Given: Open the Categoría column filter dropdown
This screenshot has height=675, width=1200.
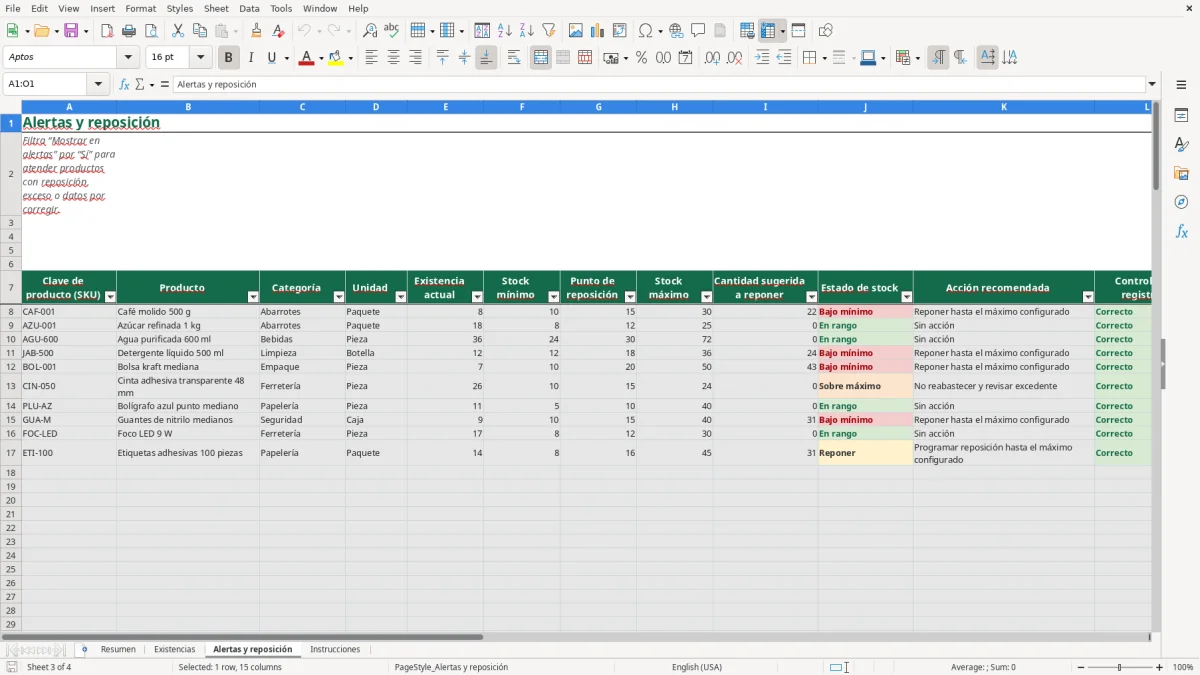Looking at the screenshot, I should (339, 297).
